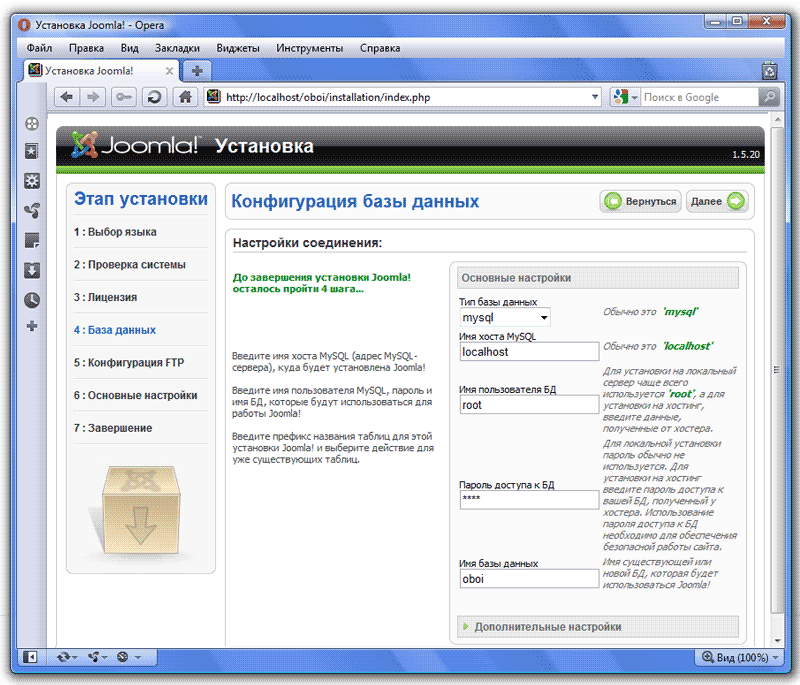Click the page's vertical scrollbar
The height and width of the screenshot is (685, 800).
click(x=779, y=400)
